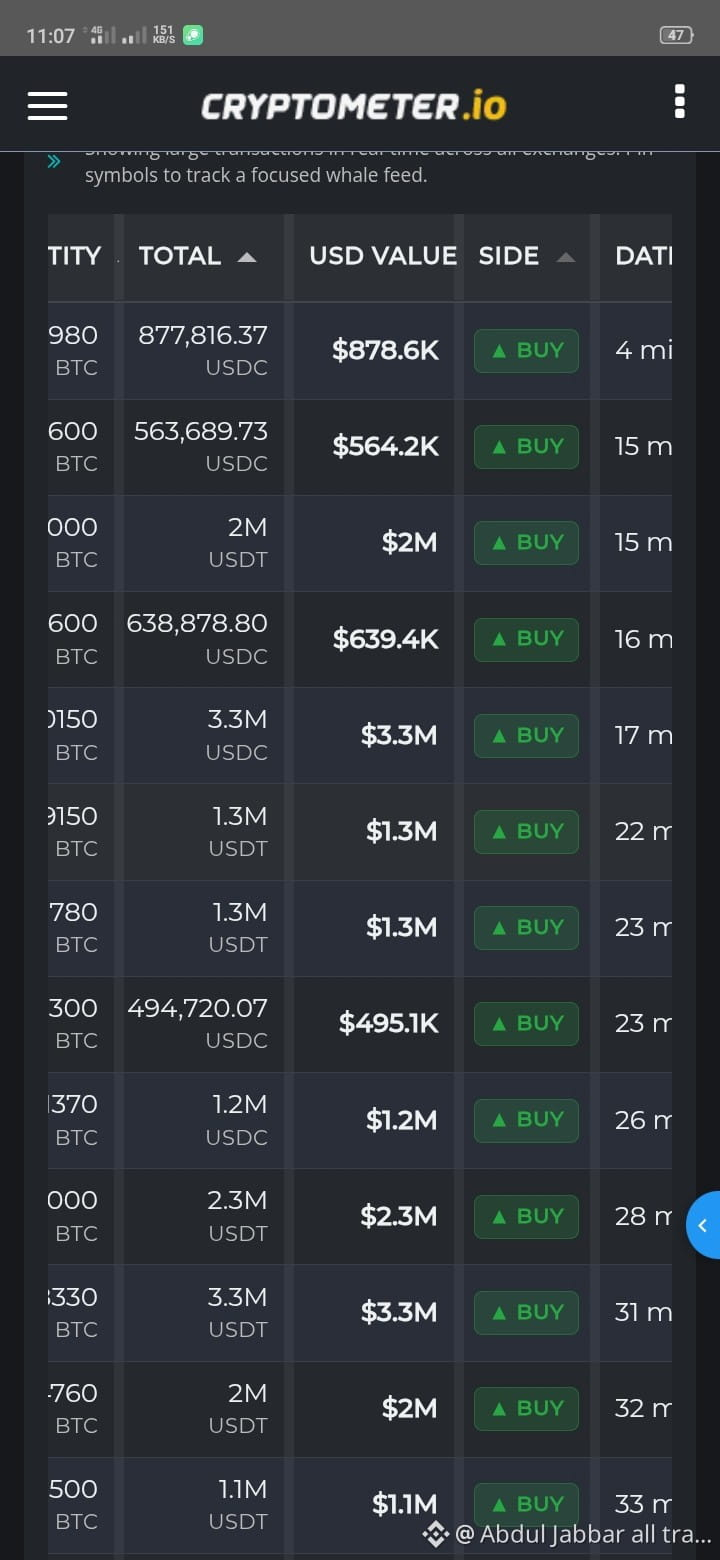Tap BUY badge on $564.2K row
The height and width of the screenshot is (1560, 720).
tap(526, 447)
